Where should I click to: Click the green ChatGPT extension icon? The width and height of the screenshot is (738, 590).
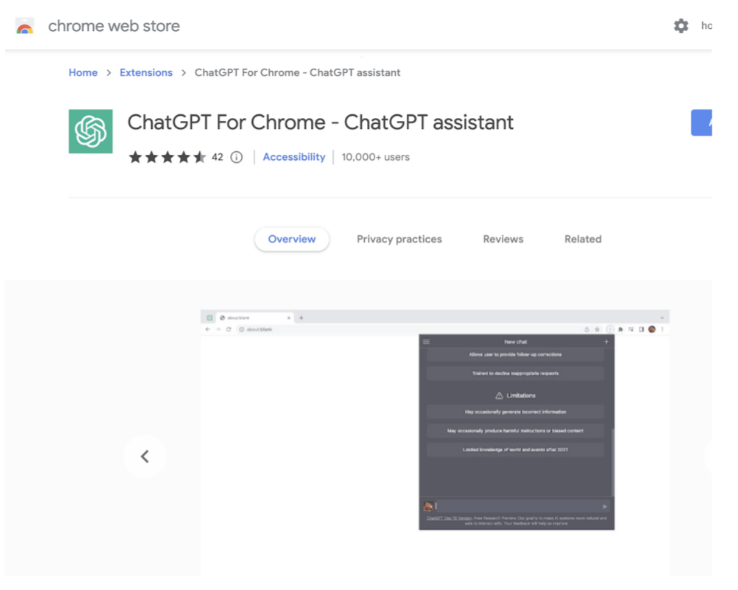[x=91, y=131]
